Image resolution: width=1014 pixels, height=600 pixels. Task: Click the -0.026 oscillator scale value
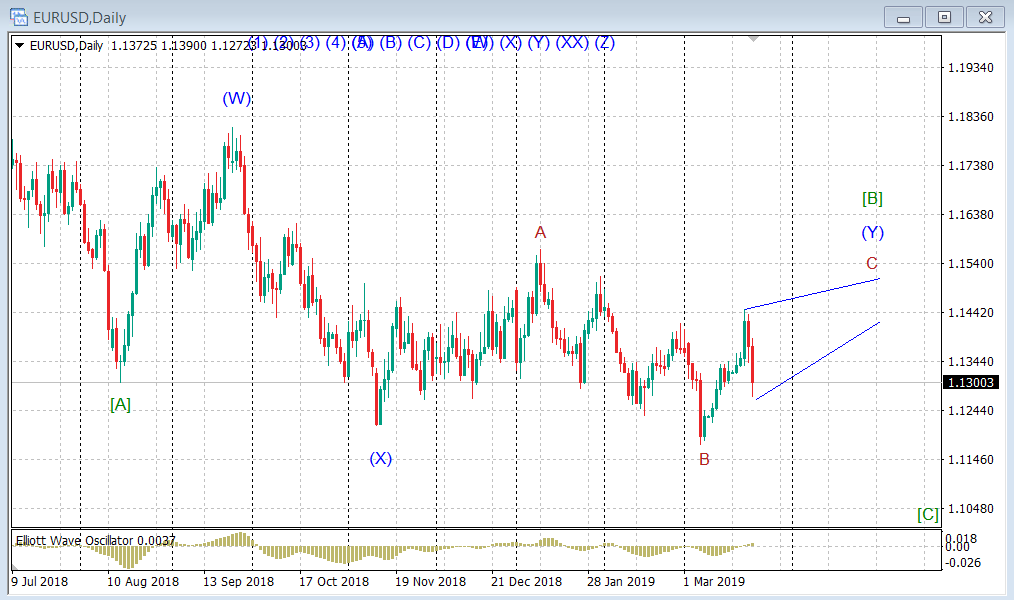coord(963,562)
